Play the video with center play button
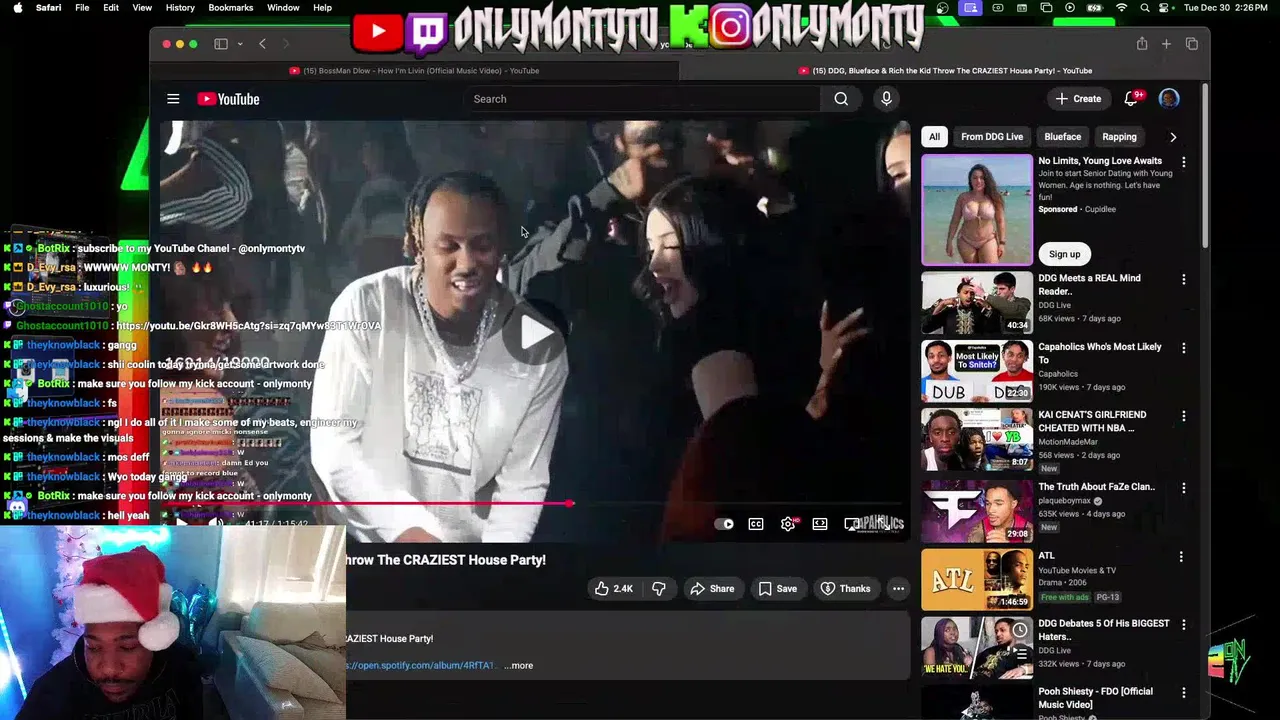Image resolution: width=1280 pixels, height=720 pixels. click(x=535, y=333)
